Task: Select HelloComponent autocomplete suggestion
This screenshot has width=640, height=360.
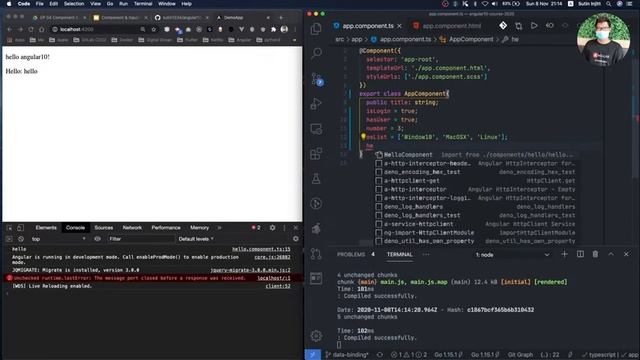Action: click(x=475, y=155)
